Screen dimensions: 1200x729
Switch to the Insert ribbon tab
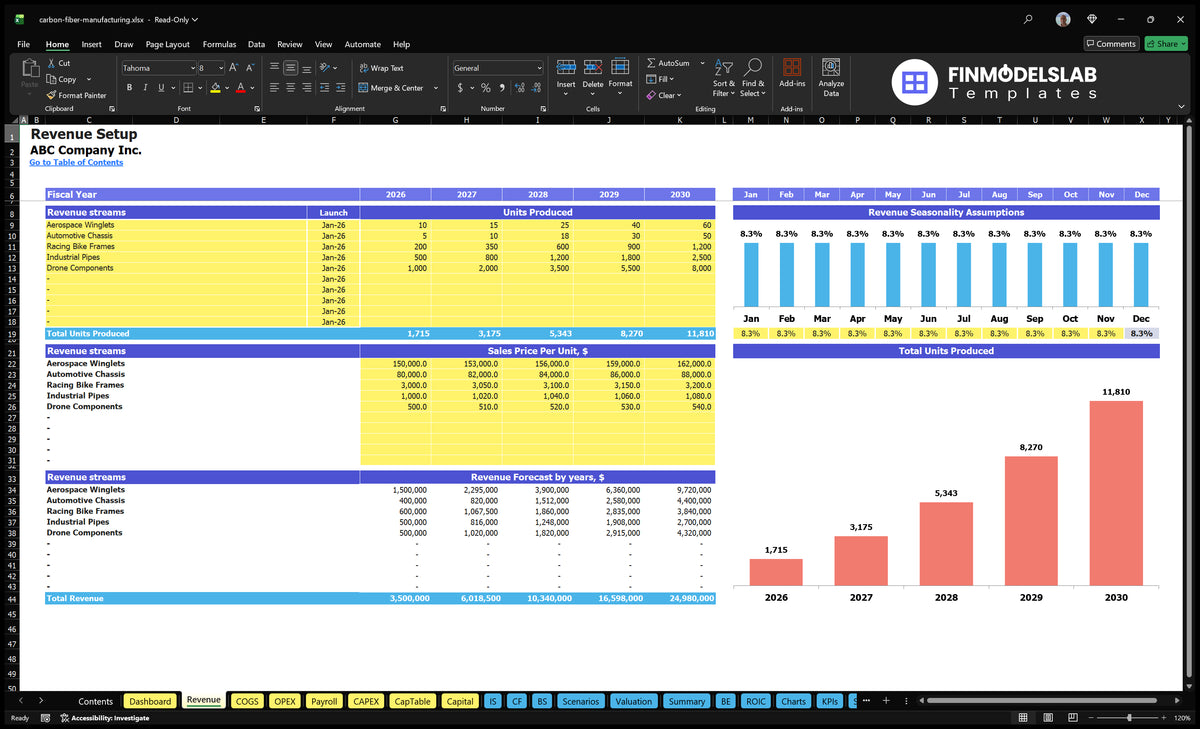91,44
